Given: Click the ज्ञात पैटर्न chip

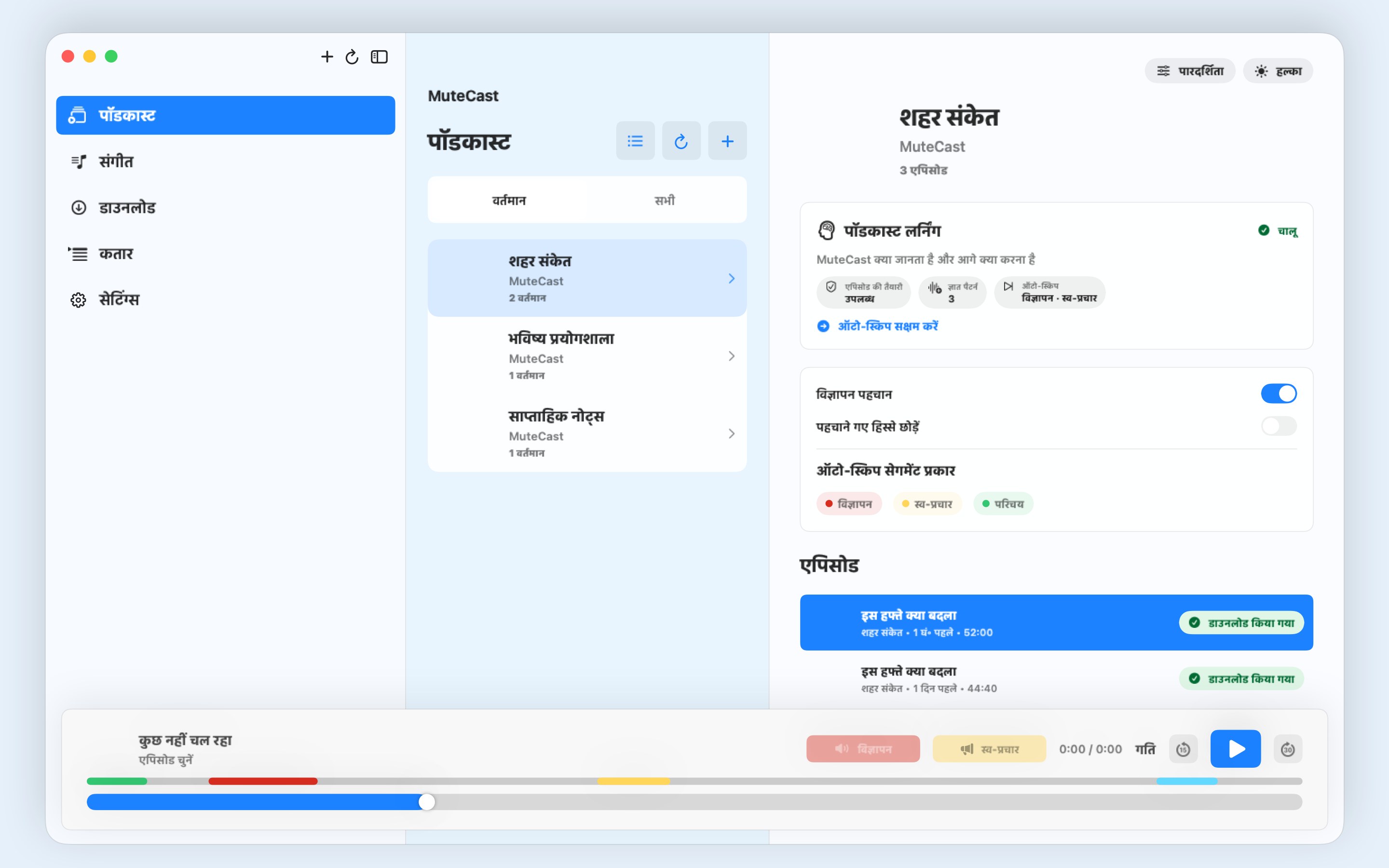Looking at the screenshot, I should [x=952, y=292].
